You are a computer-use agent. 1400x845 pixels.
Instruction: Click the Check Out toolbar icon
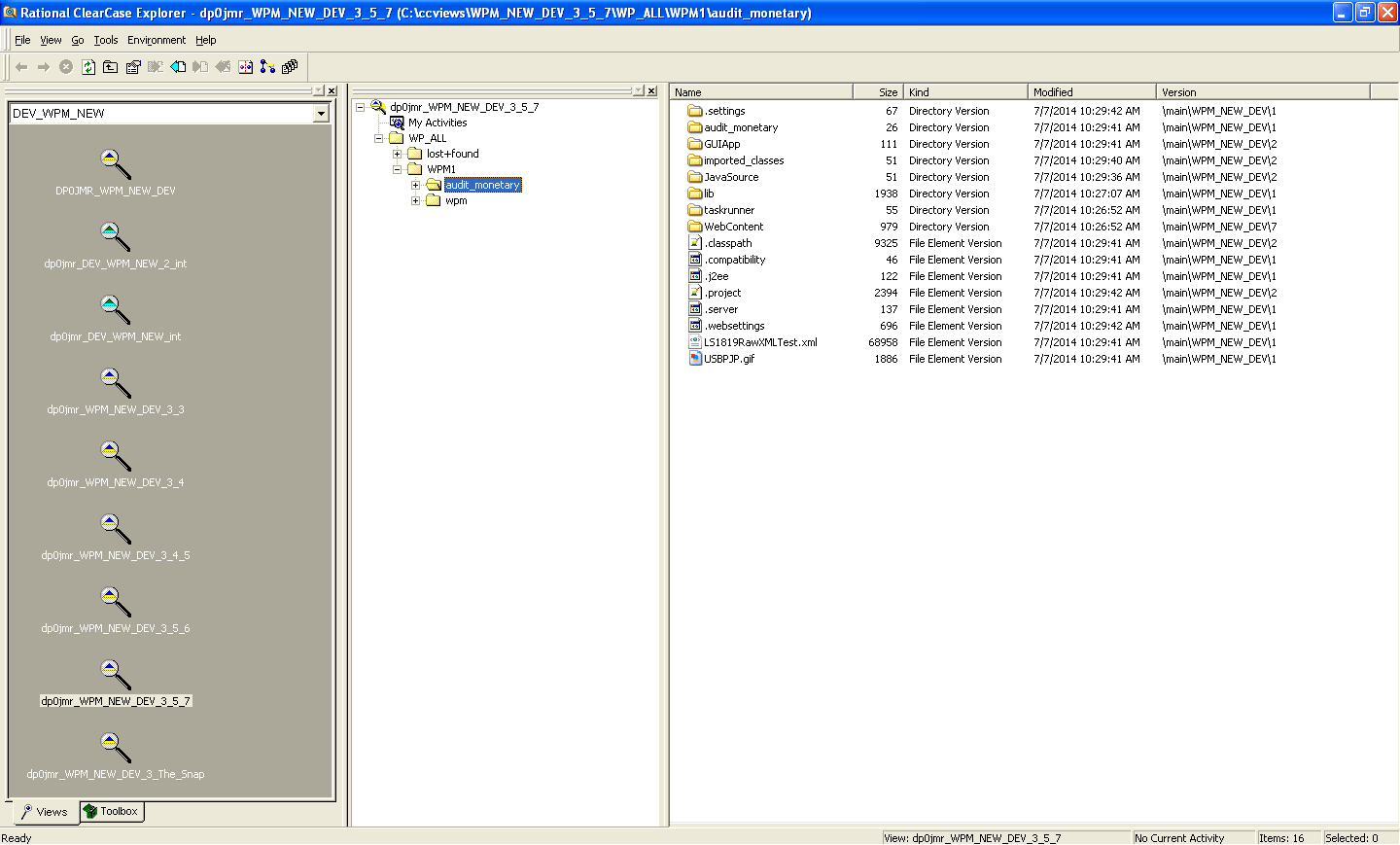(178, 67)
